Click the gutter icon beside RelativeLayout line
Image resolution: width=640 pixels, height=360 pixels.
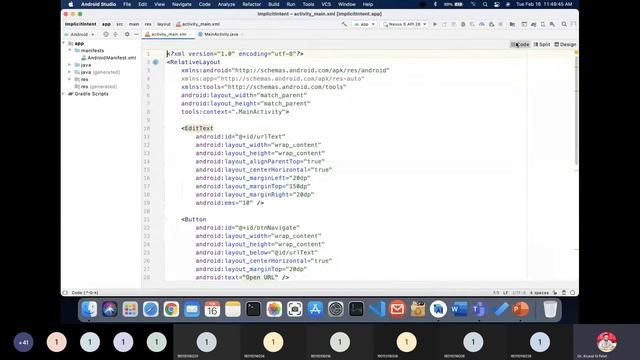(156, 62)
